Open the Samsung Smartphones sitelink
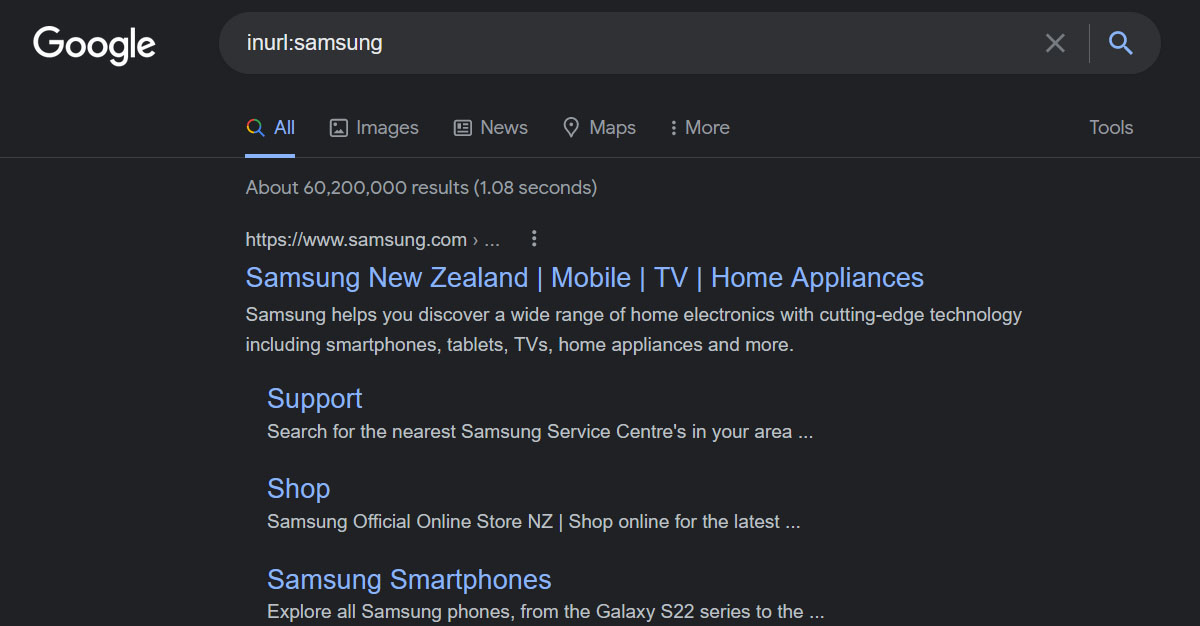This screenshot has width=1200, height=626. 409,579
